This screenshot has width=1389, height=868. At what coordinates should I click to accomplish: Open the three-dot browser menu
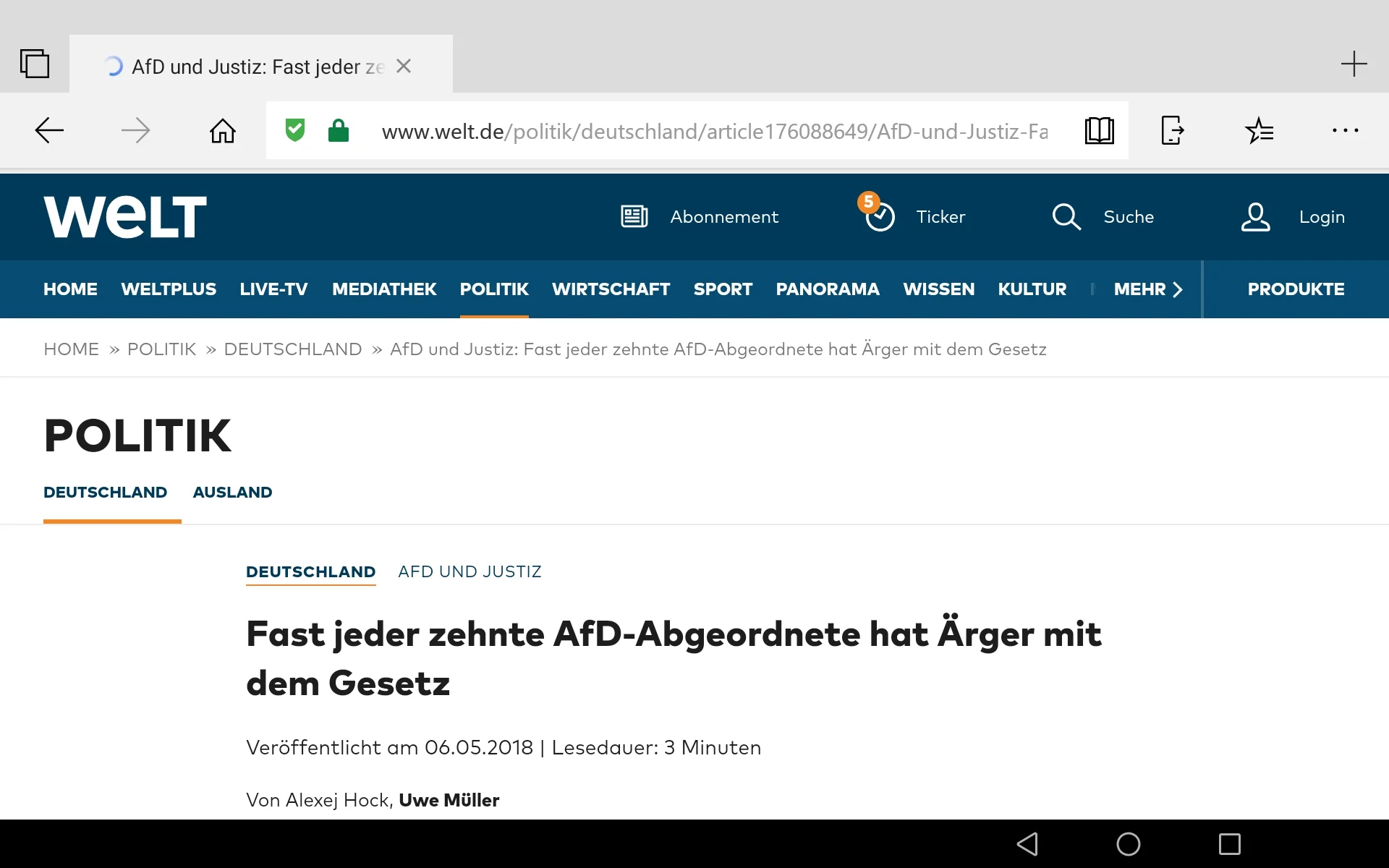(1345, 131)
